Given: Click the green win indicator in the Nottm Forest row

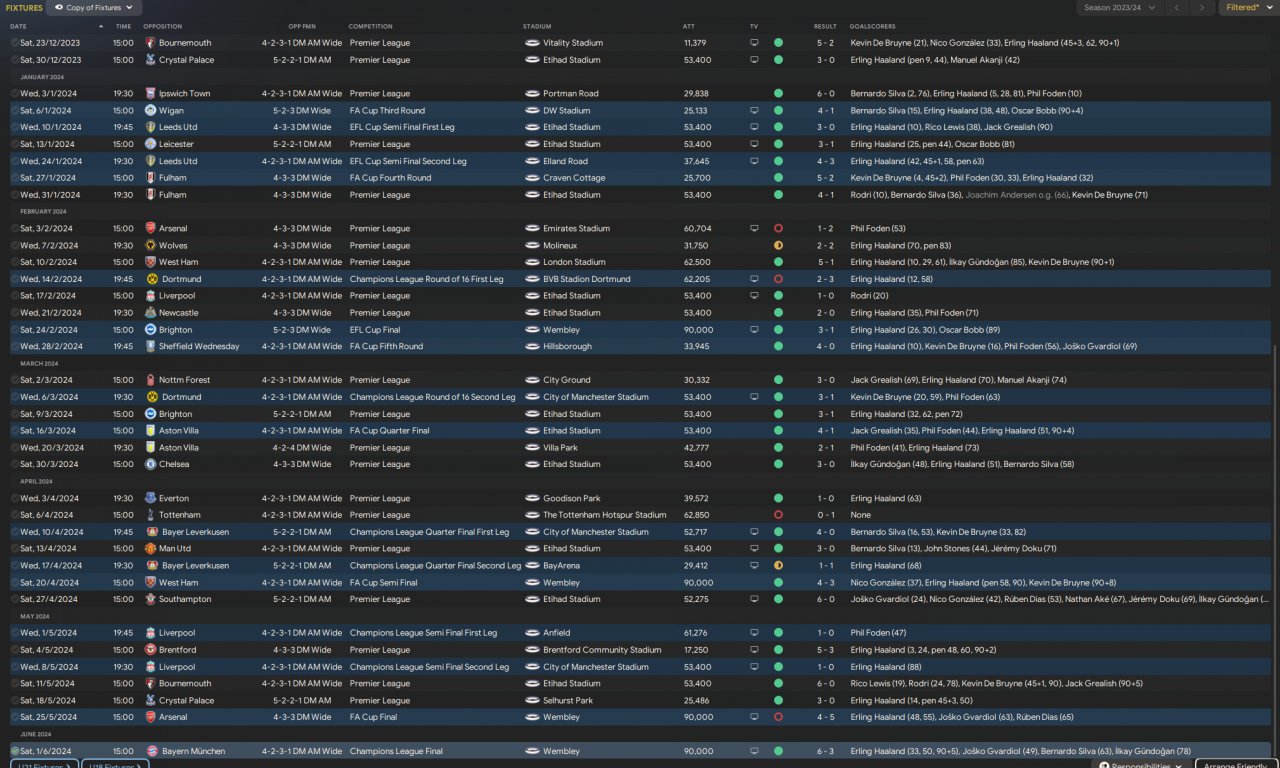Looking at the screenshot, I should tap(778, 381).
